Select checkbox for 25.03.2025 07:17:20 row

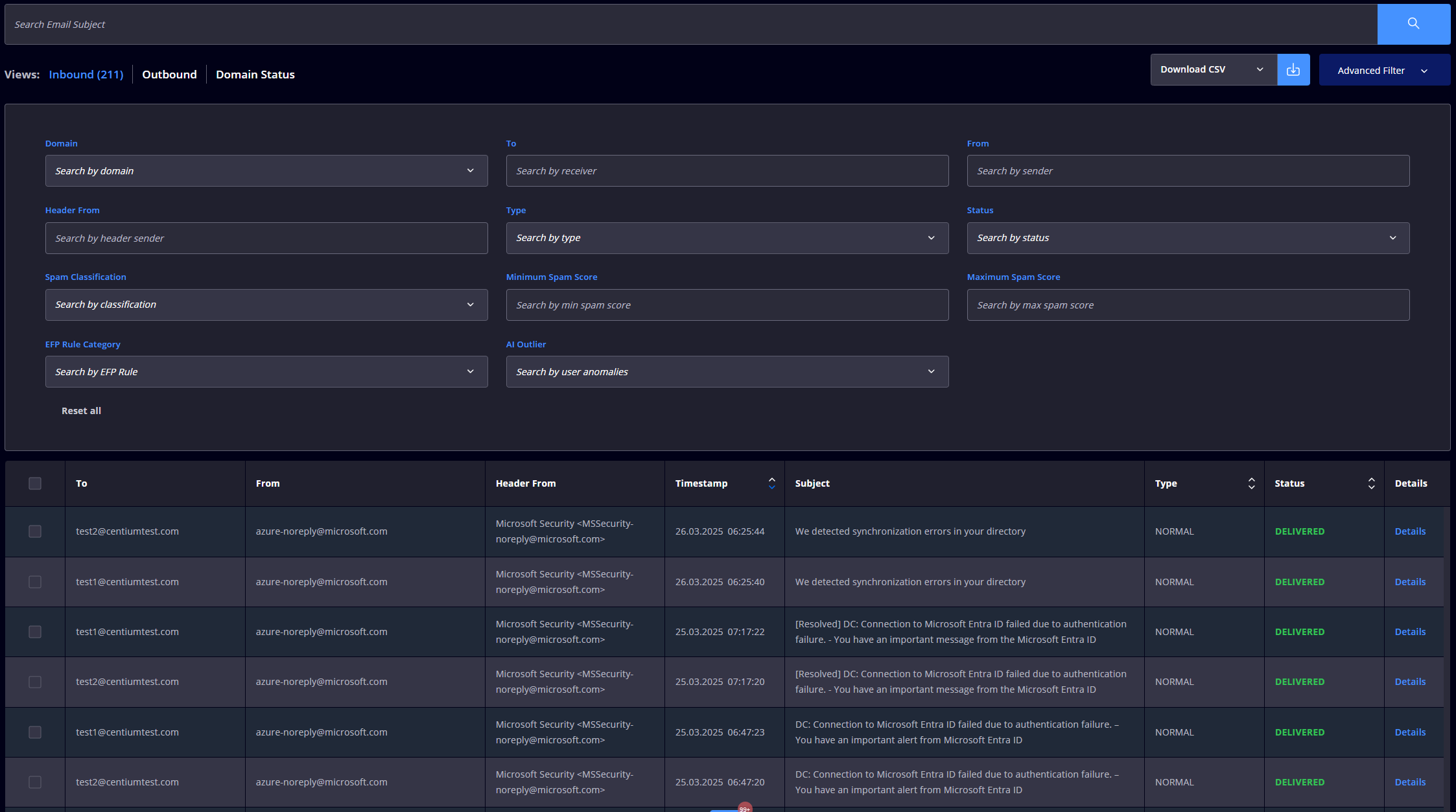point(35,682)
